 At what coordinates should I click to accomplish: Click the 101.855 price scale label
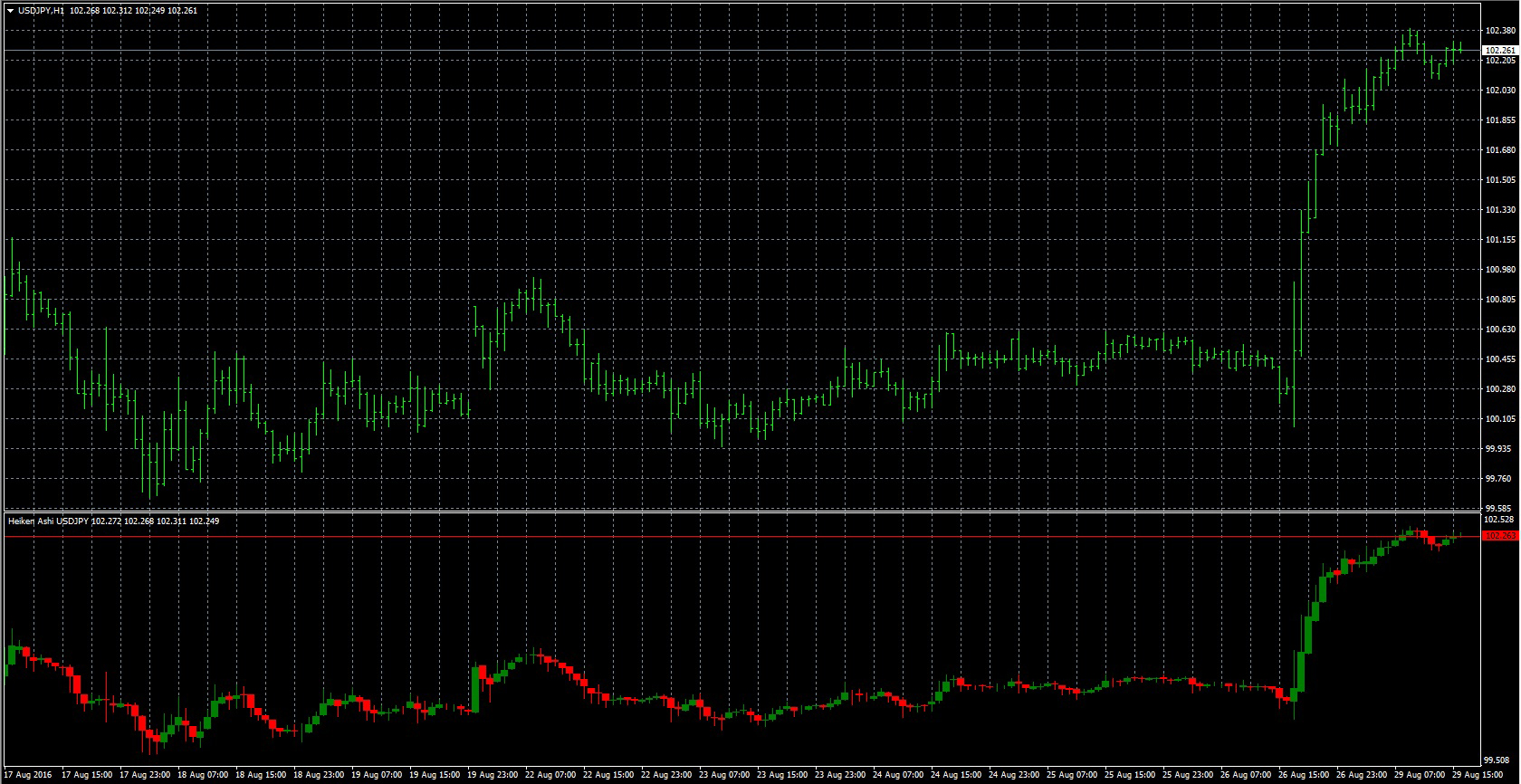click(x=1500, y=120)
